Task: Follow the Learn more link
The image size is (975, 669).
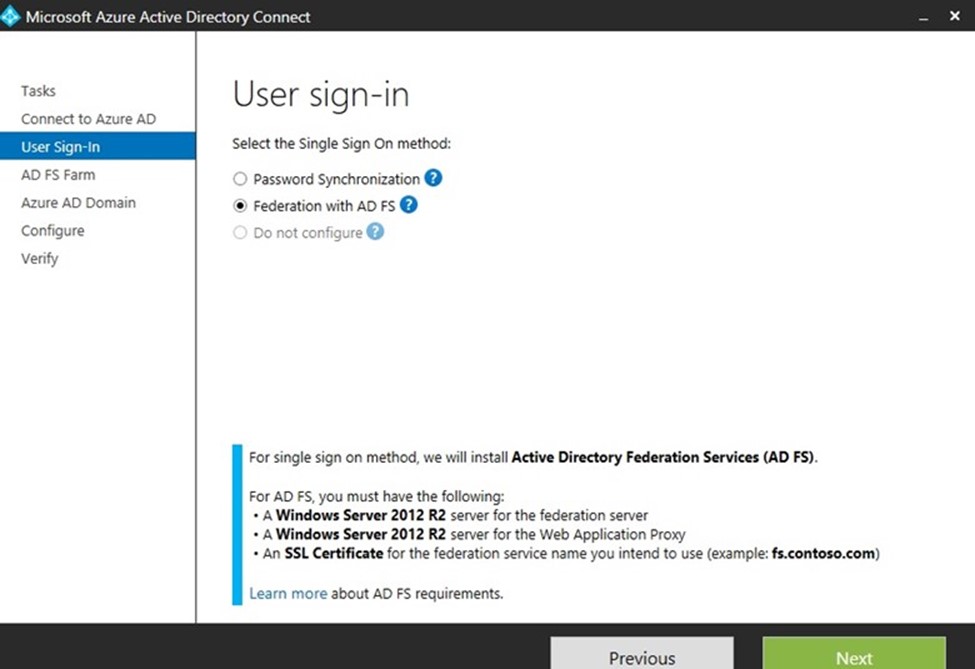Action: (x=288, y=593)
